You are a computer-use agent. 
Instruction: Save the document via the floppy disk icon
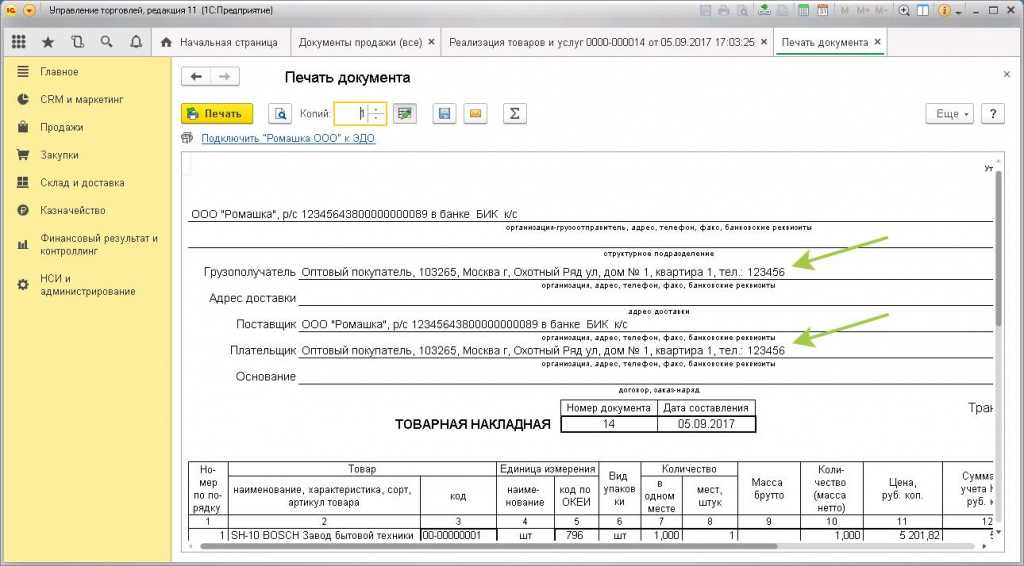[444, 114]
